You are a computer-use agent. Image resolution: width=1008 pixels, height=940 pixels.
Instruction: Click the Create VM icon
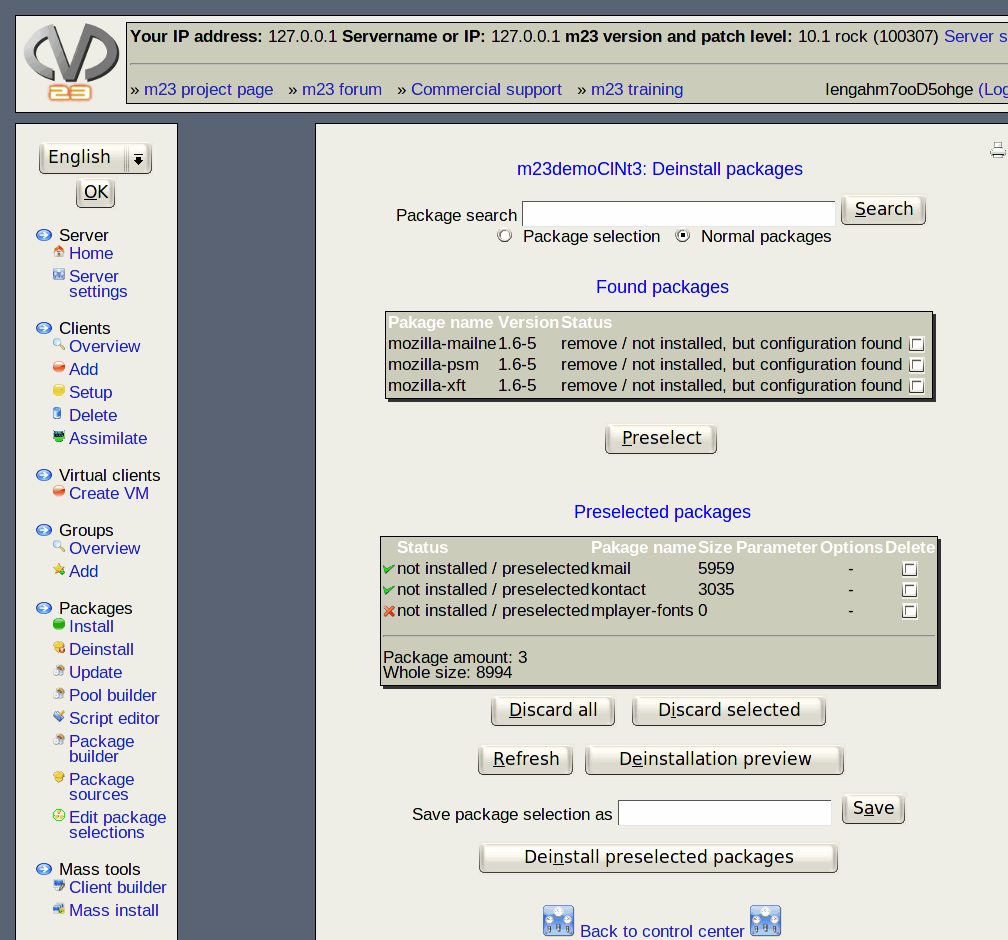[x=59, y=492]
